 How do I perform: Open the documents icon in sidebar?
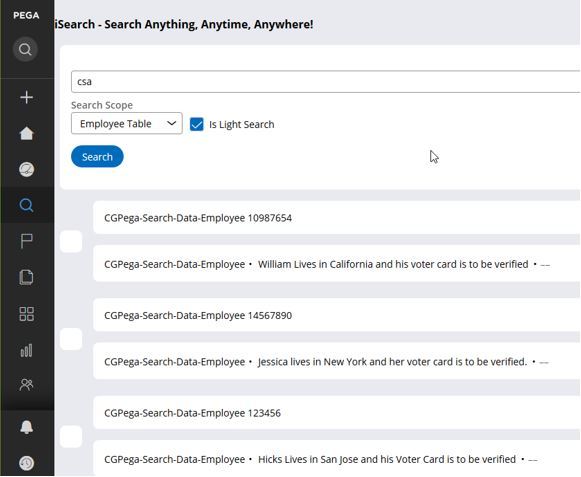[x=26, y=277]
